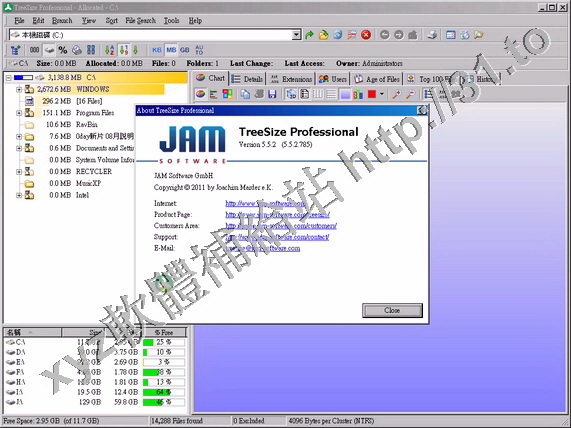Image resolution: width=571 pixels, height=428 pixels.
Task: Click the E-Mail address link
Action: coord(263,248)
